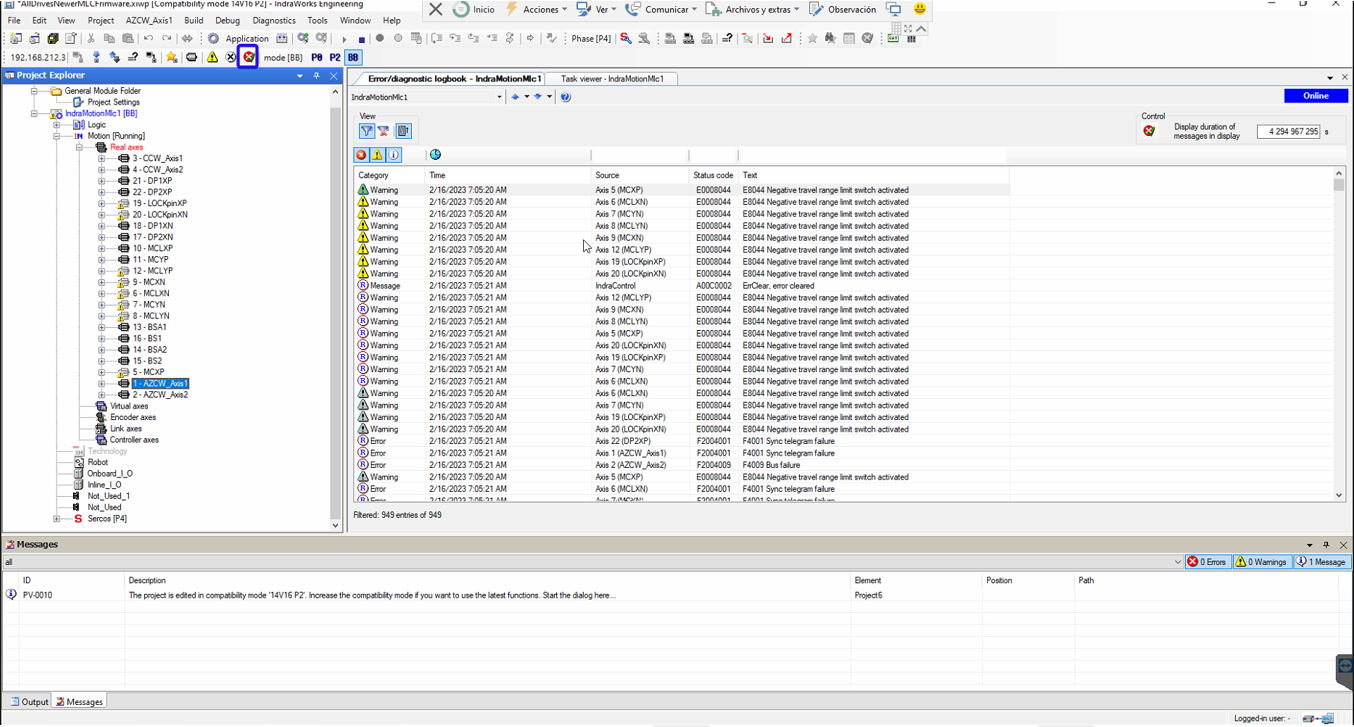This screenshot has width=1354, height=727.
Task: Switch to P0 phase mode
Action: point(317,57)
